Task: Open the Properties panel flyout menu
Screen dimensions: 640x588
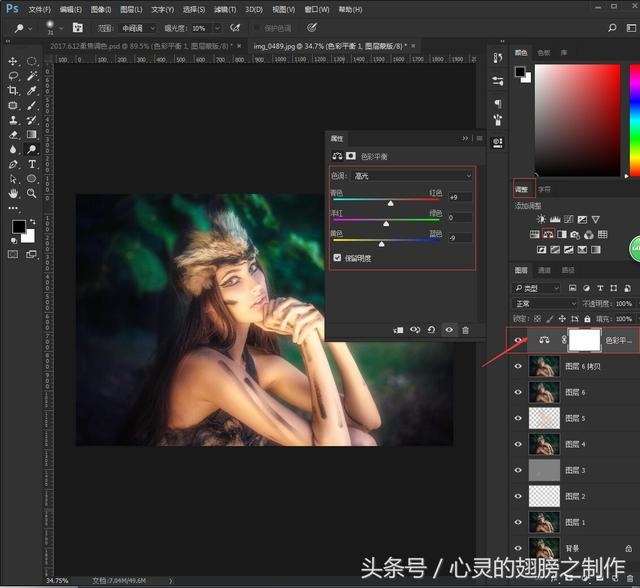Action: click(480, 139)
